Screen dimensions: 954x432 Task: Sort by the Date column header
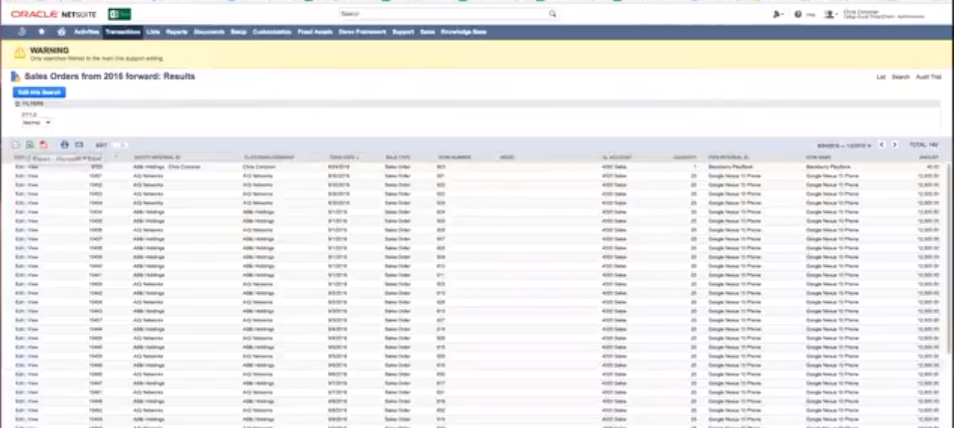click(x=344, y=158)
